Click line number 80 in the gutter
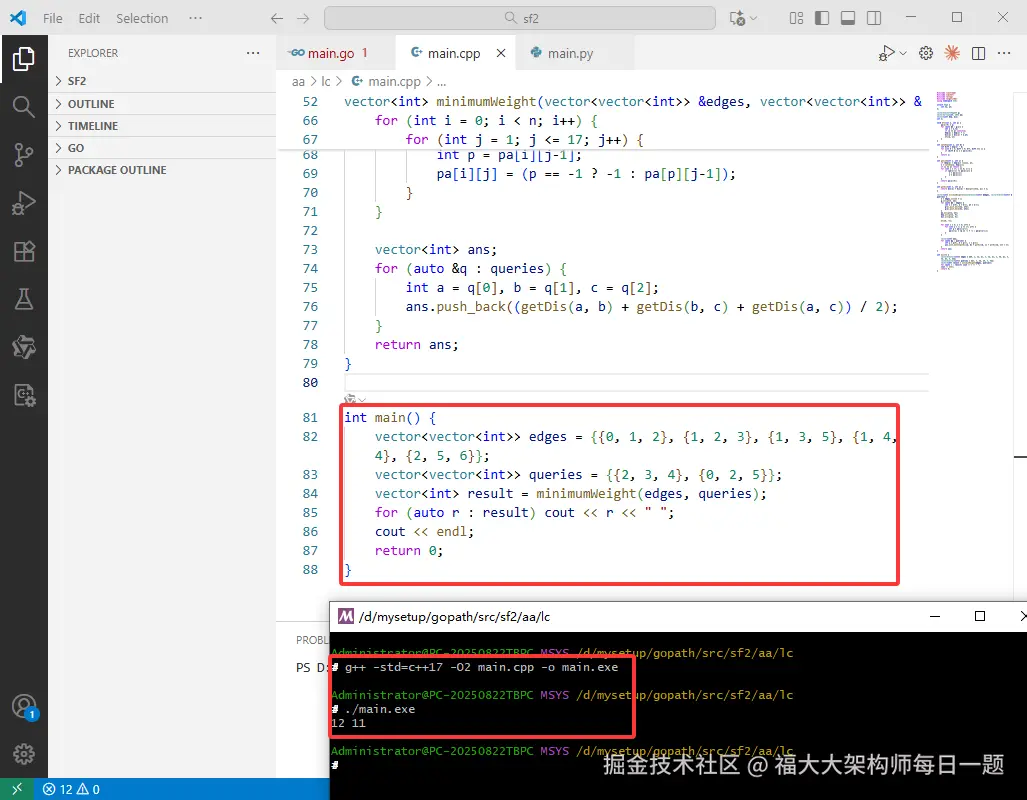Image resolution: width=1027 pixels, height=800 pixels. click(310, 383)
